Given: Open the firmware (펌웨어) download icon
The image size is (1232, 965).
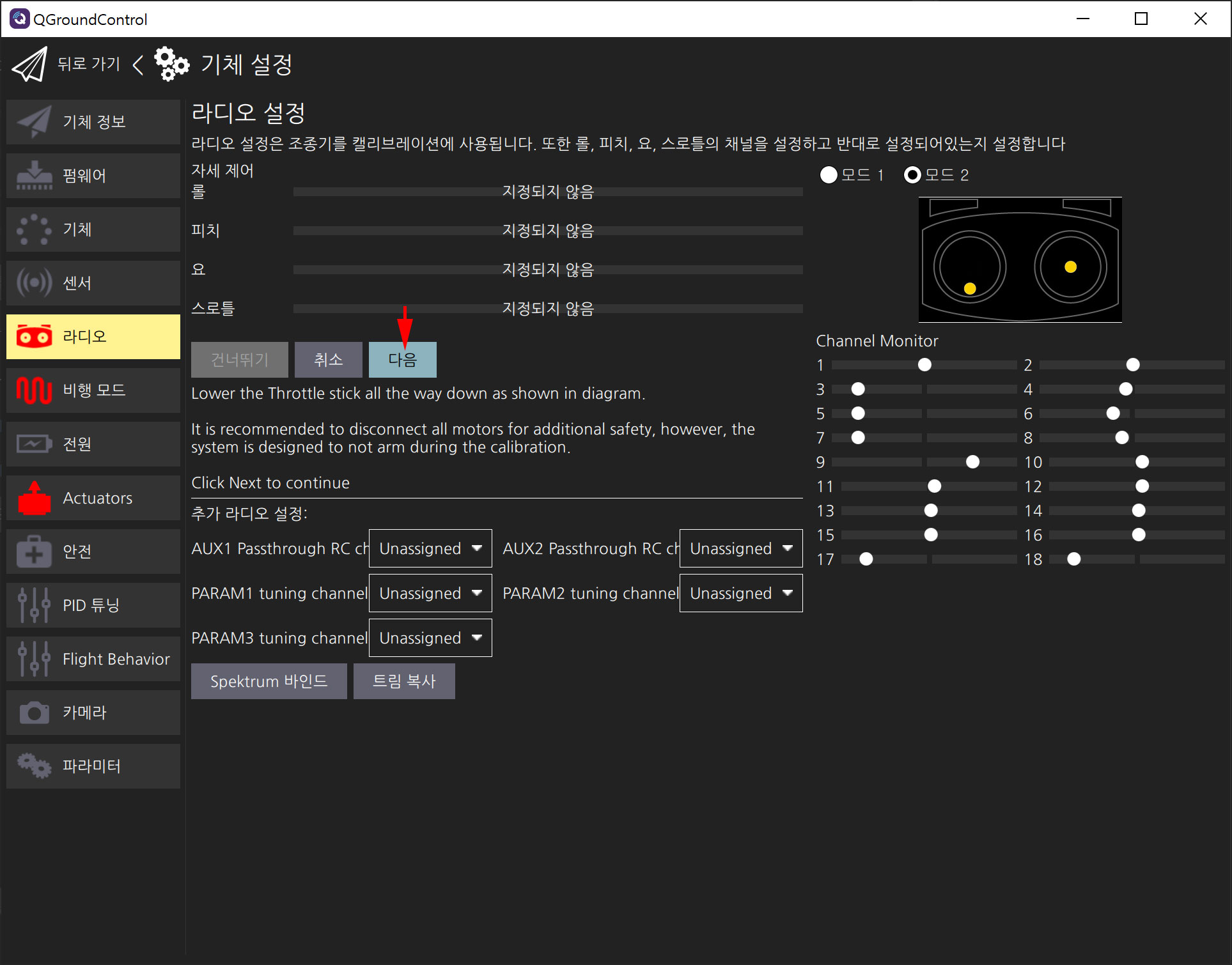Looking at the screenshot, I should click(x=34, y=176).
